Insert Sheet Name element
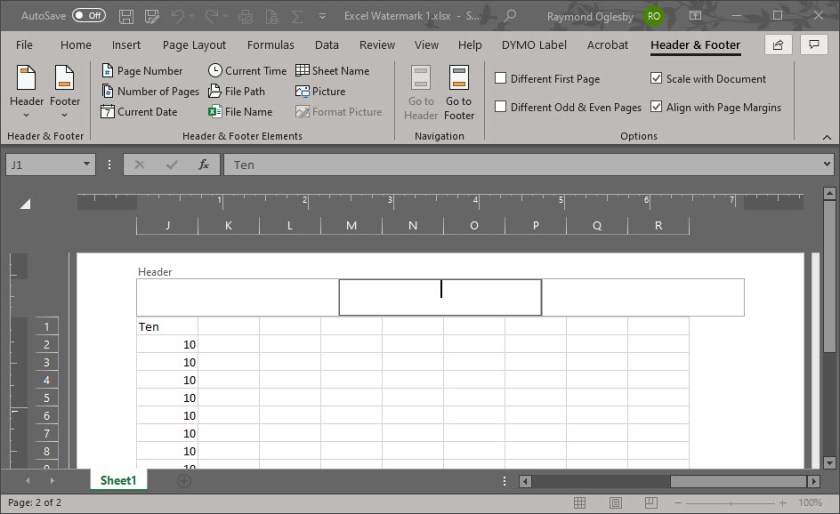This screenshot has width=840, height=514. pos(332,71)
